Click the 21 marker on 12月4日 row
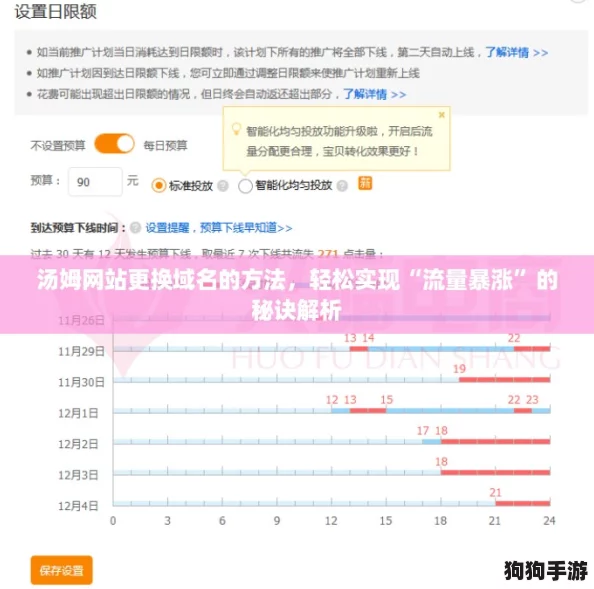 (x=496, y=492)
